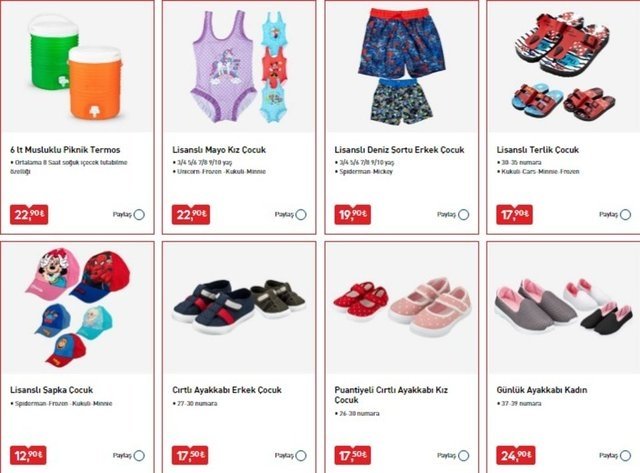Image resolution: width=640 pixels, height=473 pixels.
Task: Click the 22,90 price tag on swimsuit
Action: pyautogui.click(x=191, y=214)
